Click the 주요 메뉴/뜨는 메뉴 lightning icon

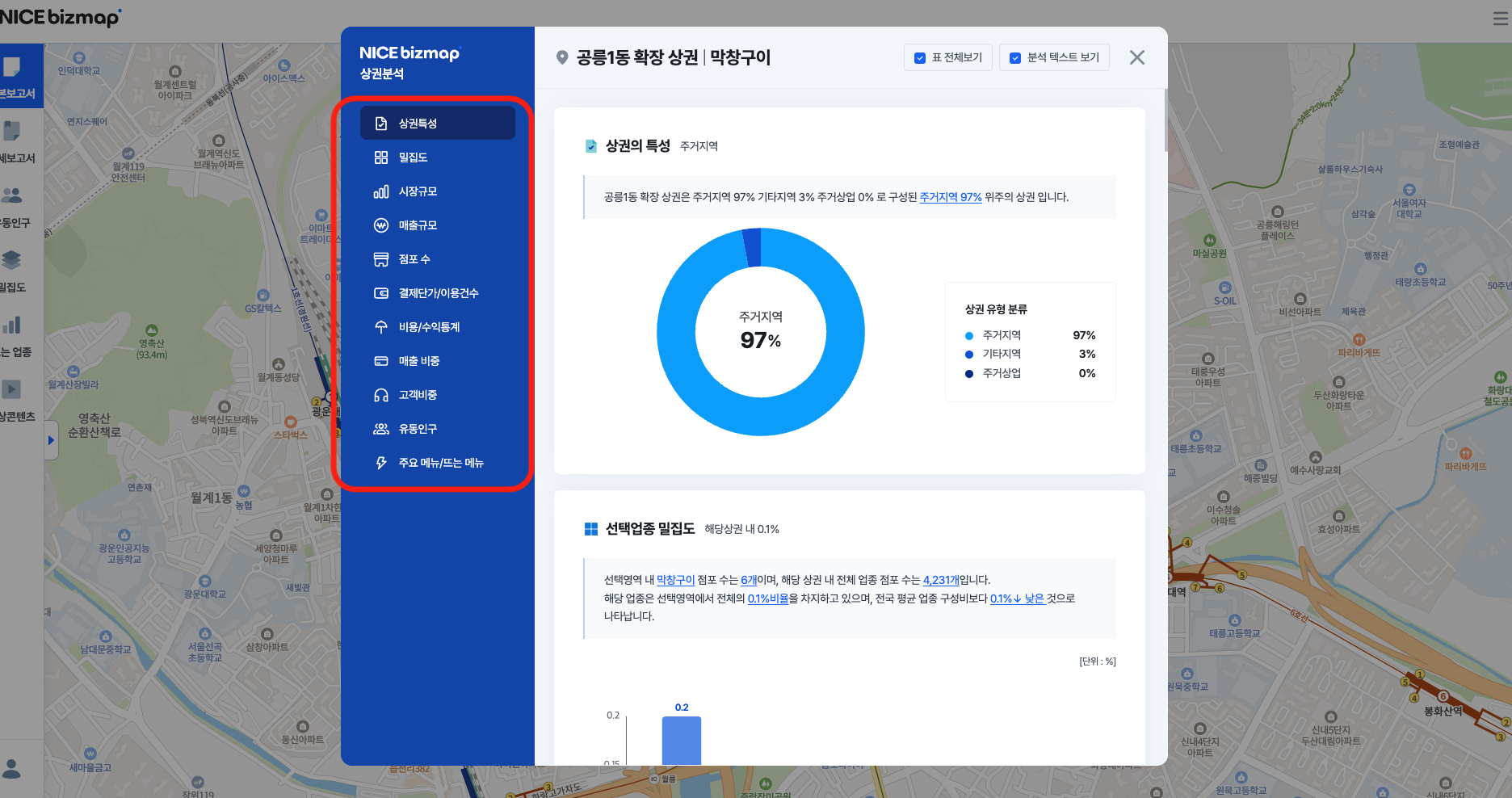(381, 463)
